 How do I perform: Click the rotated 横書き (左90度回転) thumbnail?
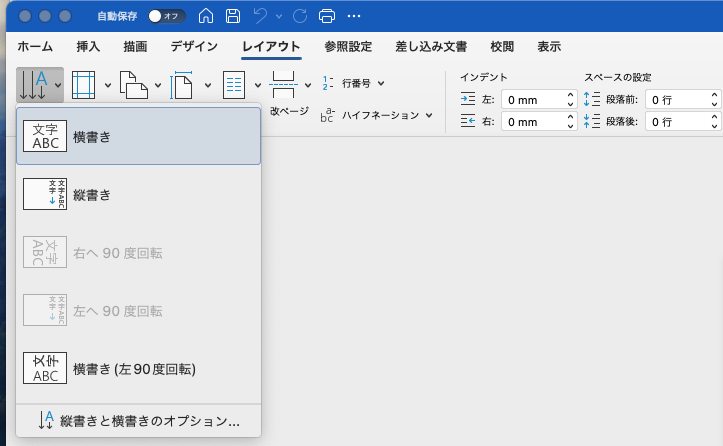45,368
